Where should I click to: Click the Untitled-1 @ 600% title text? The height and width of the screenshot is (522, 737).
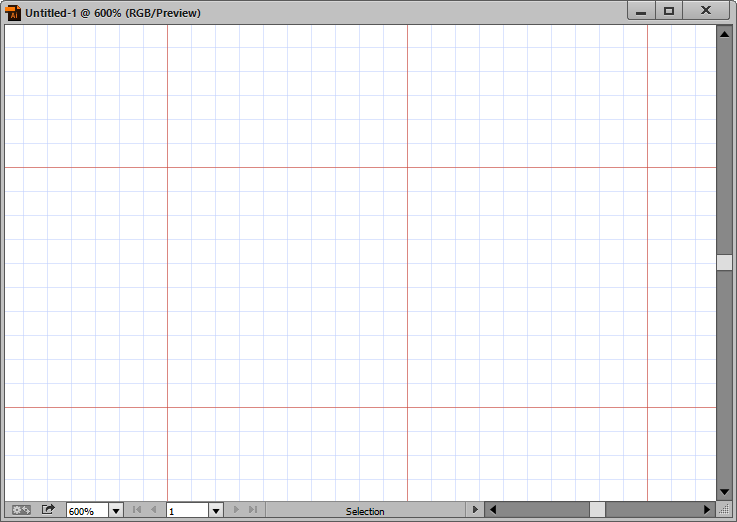[x=113, y=13]
